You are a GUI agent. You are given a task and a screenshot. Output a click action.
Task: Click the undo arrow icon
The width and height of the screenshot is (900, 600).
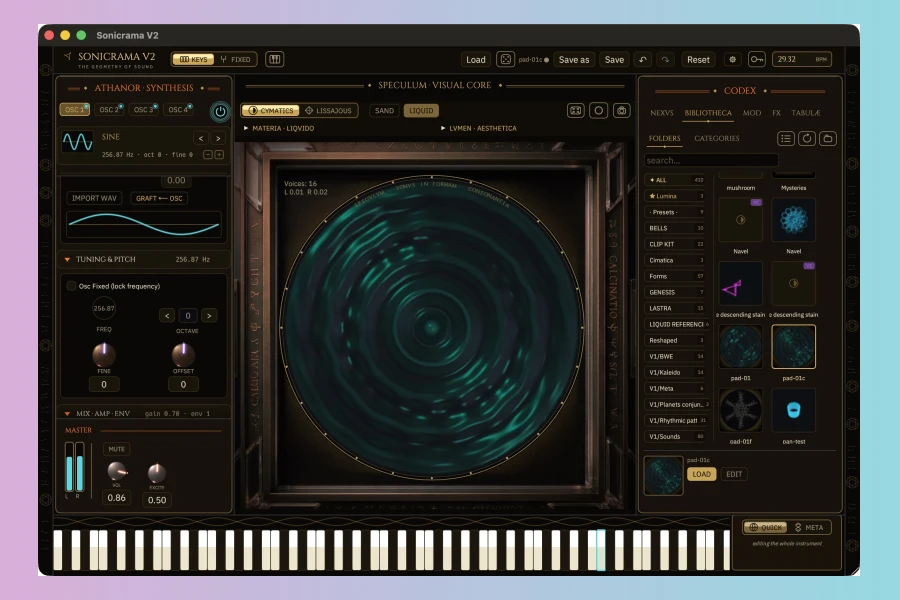(x=643, y=59)
